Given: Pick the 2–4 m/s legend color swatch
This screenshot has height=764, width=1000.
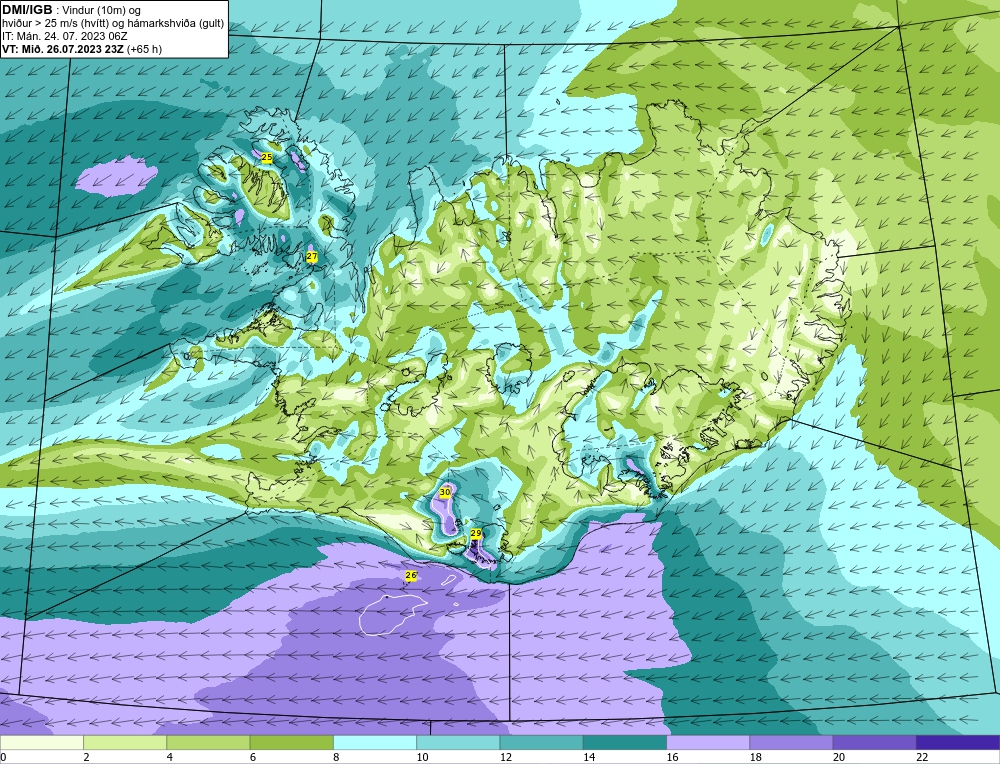Looking at the screenshot, I should click(x=125, y=743).
